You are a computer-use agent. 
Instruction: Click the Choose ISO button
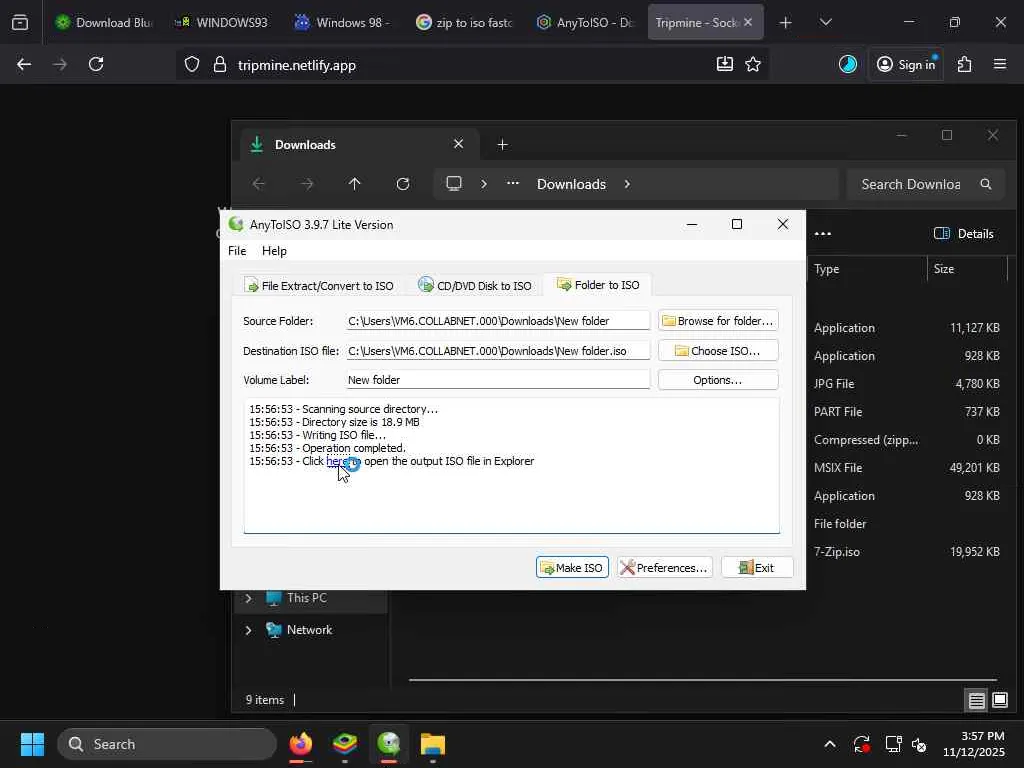[x=718, y=351]
